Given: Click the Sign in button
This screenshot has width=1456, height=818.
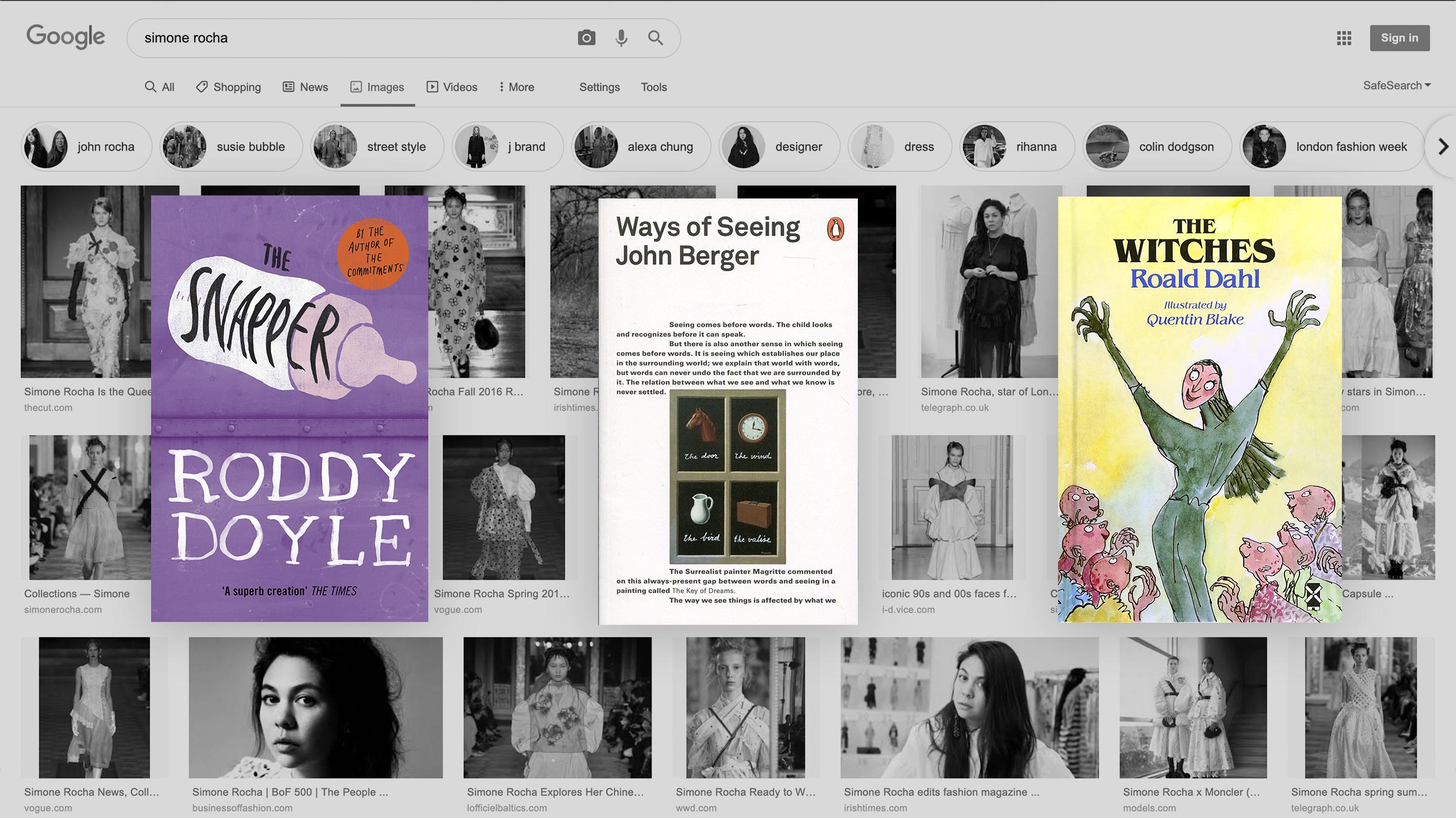Looking at the screenshot, I should (1400, 38).
